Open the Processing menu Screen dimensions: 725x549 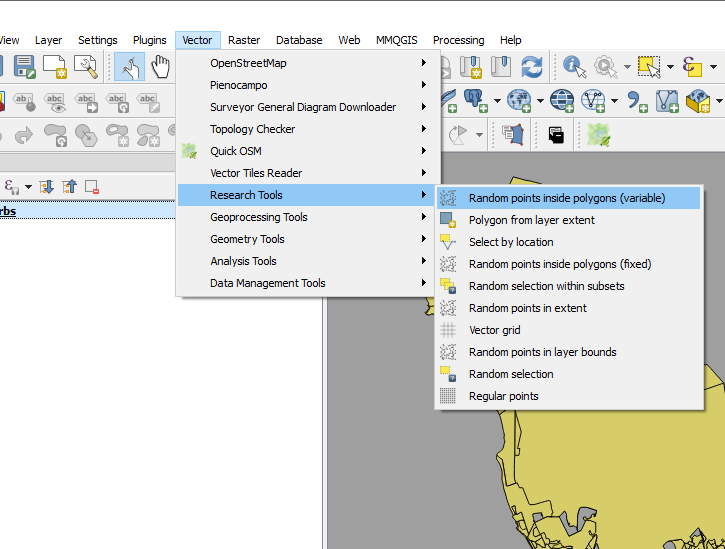459,40
